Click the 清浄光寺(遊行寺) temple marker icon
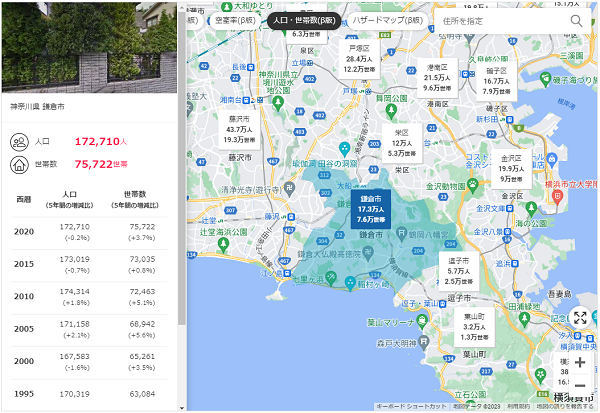 (289, 189)
